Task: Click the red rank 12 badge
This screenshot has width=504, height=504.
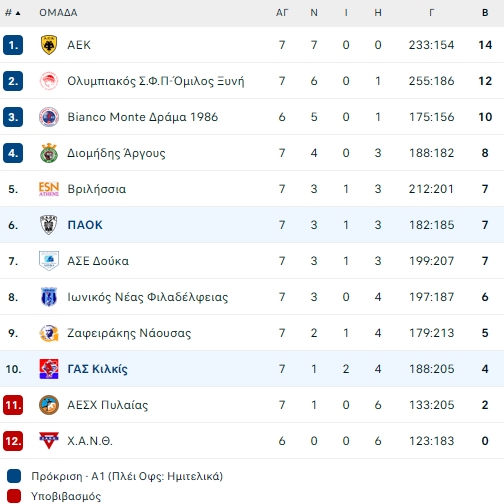Action: pos(13,441)
